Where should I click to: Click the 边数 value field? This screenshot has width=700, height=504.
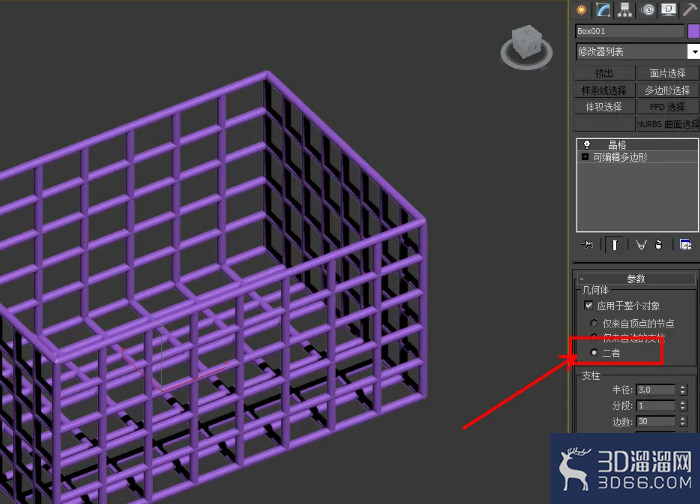[x=656, y=421]
